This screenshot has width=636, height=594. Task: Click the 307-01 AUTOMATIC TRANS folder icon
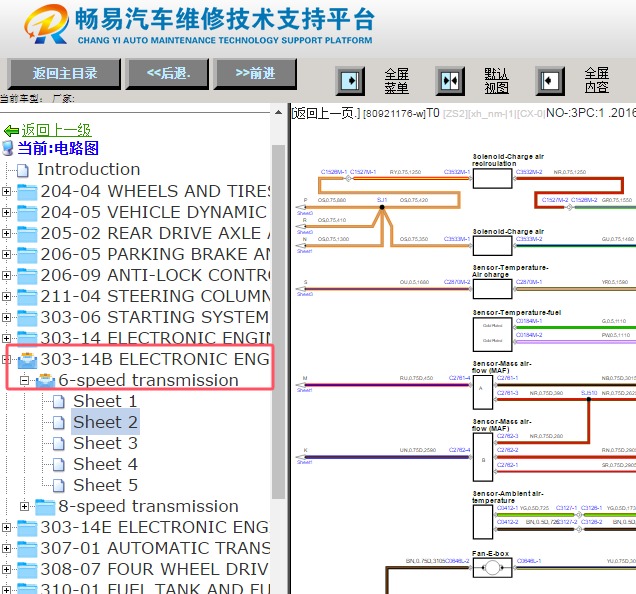point(27,549)
